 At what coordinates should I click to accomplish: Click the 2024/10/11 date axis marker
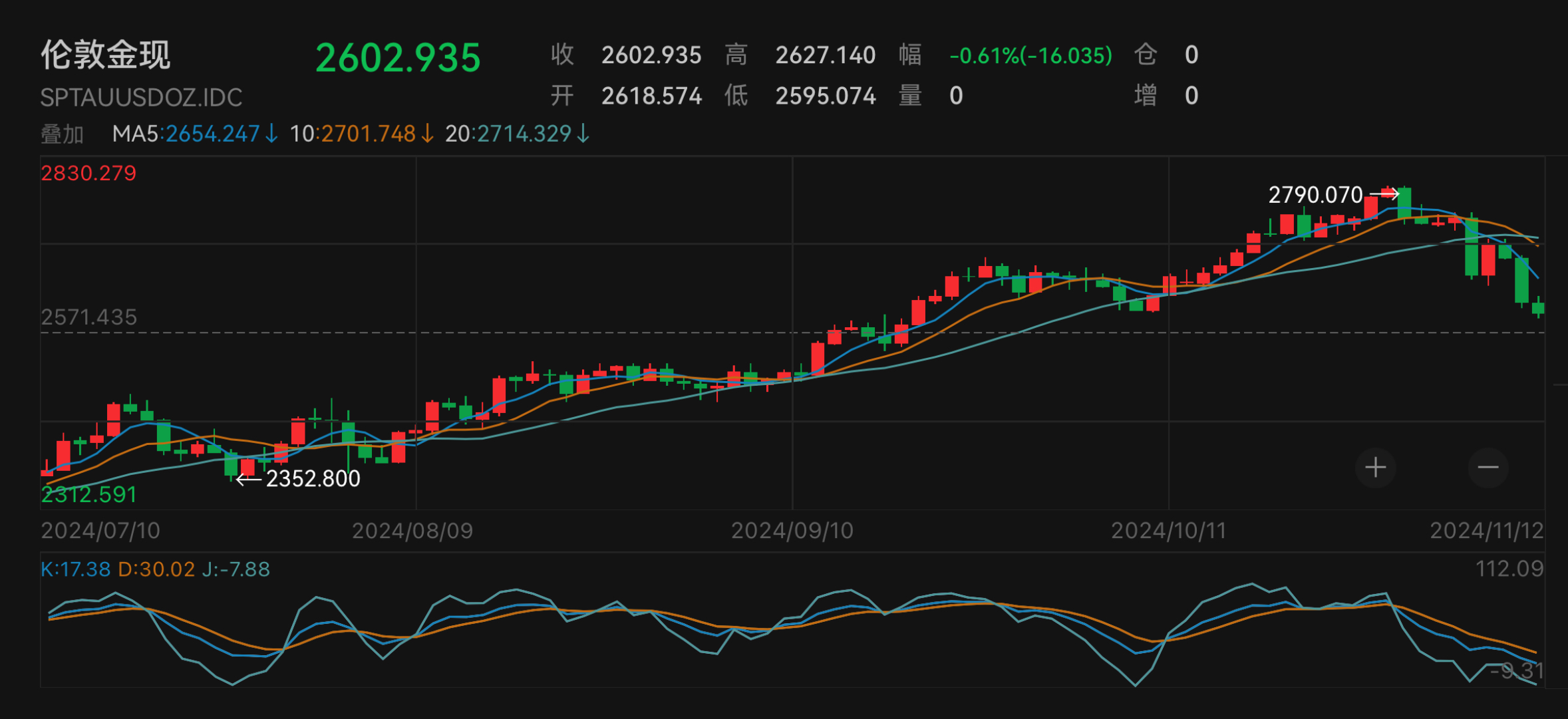[x=1168, y=531]
